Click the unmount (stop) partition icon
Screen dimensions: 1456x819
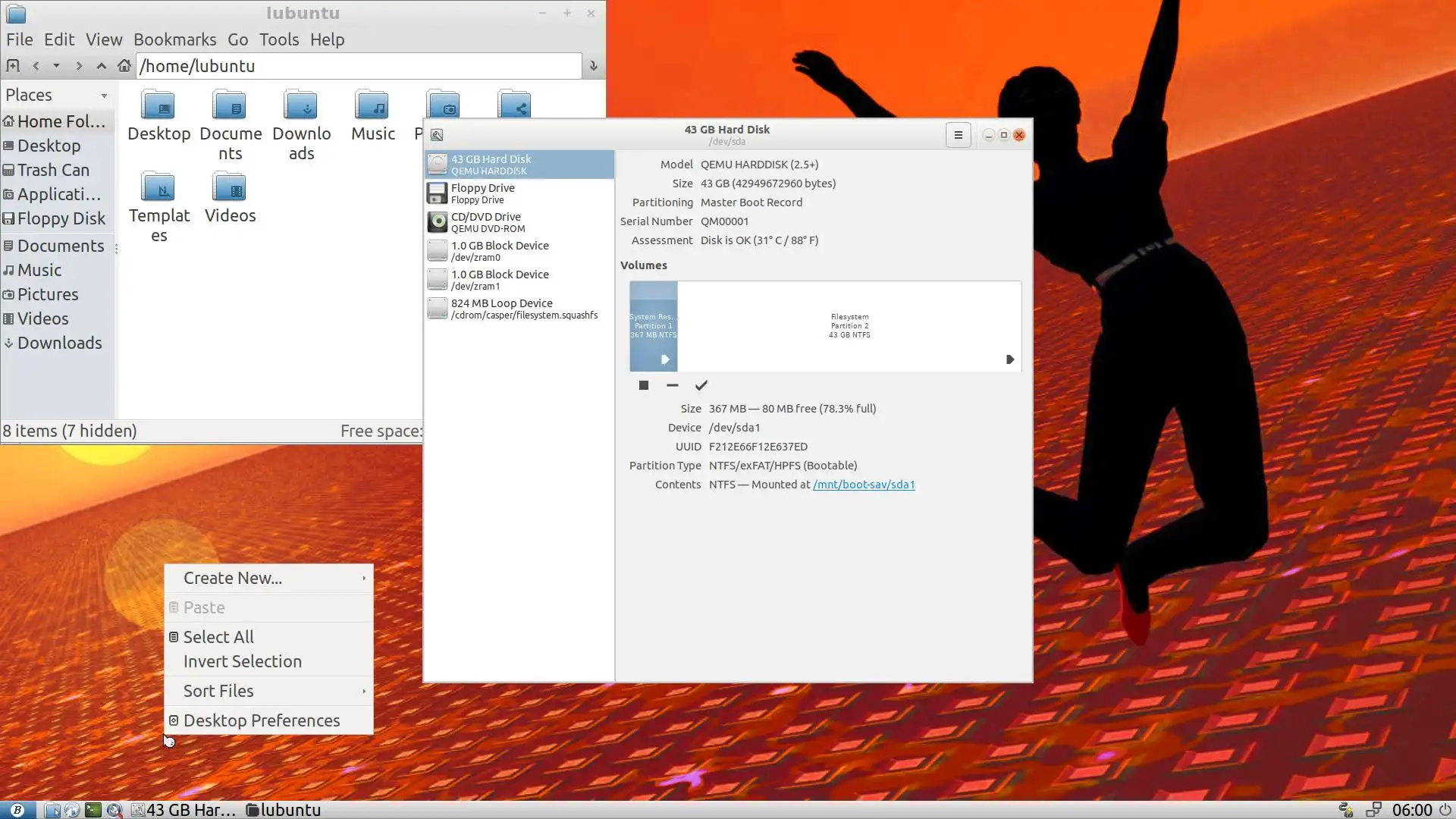644,385
